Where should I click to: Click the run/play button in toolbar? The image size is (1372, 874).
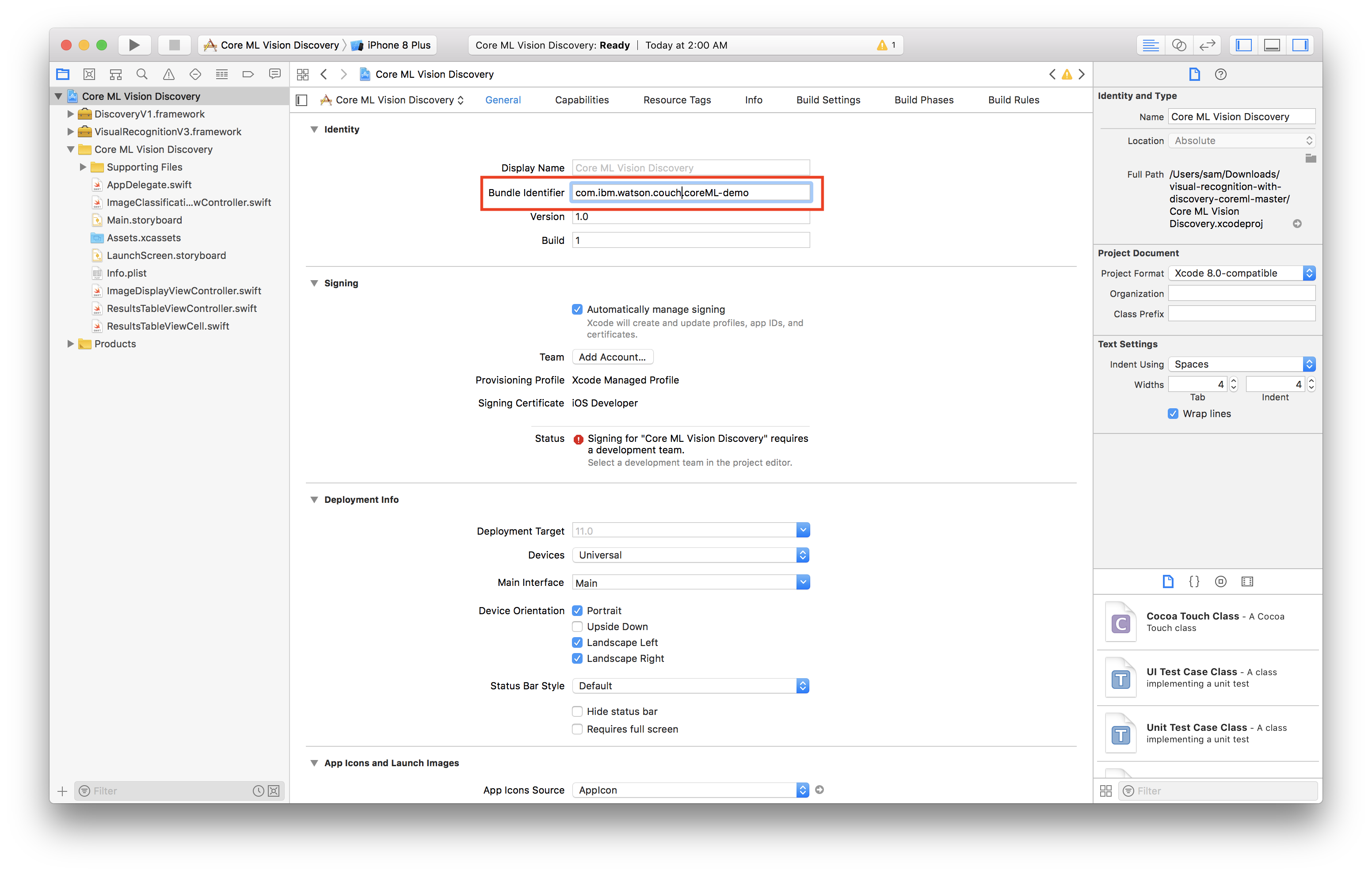tap(133, 44)
